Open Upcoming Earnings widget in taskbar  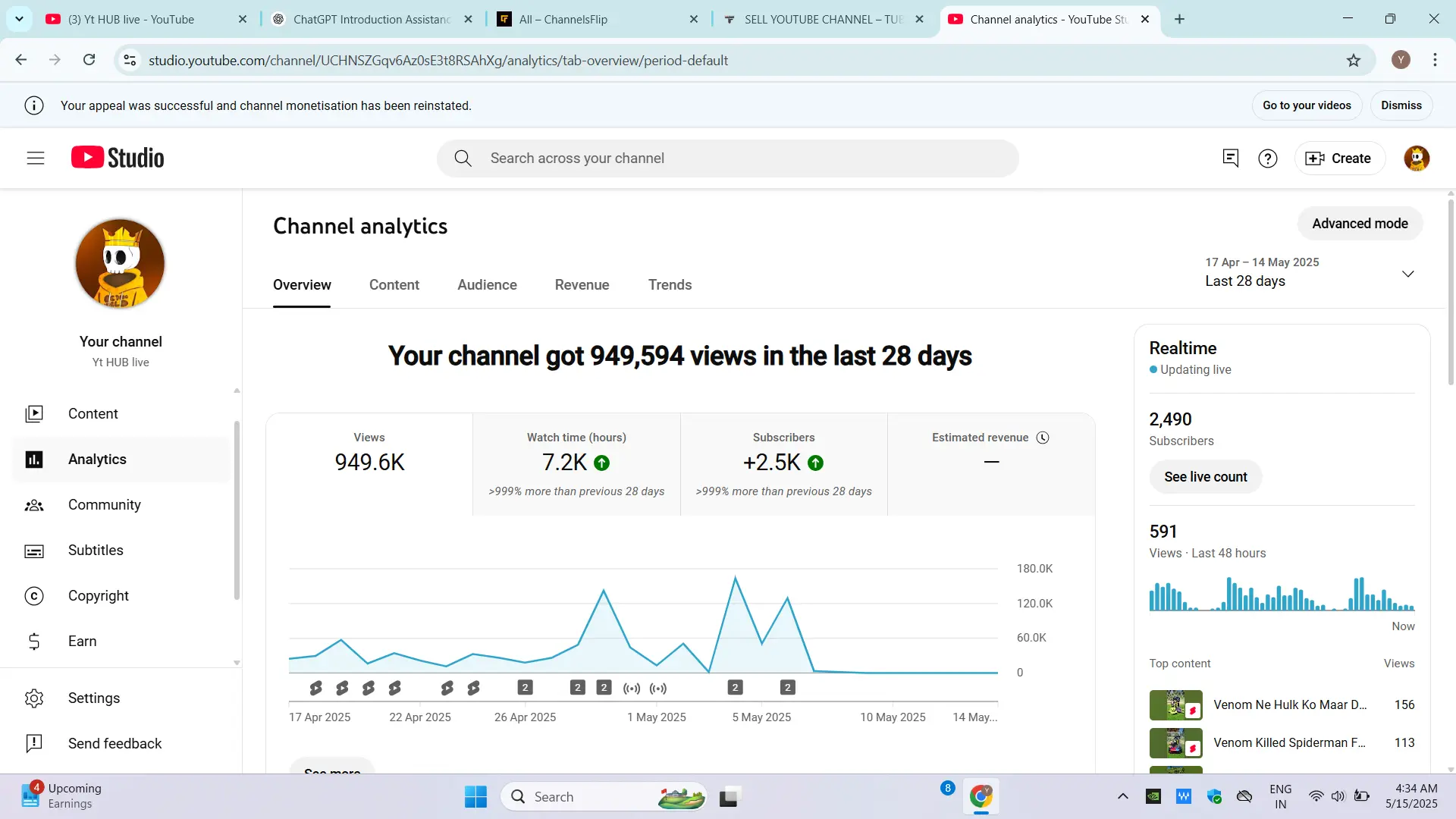(62, 796)
